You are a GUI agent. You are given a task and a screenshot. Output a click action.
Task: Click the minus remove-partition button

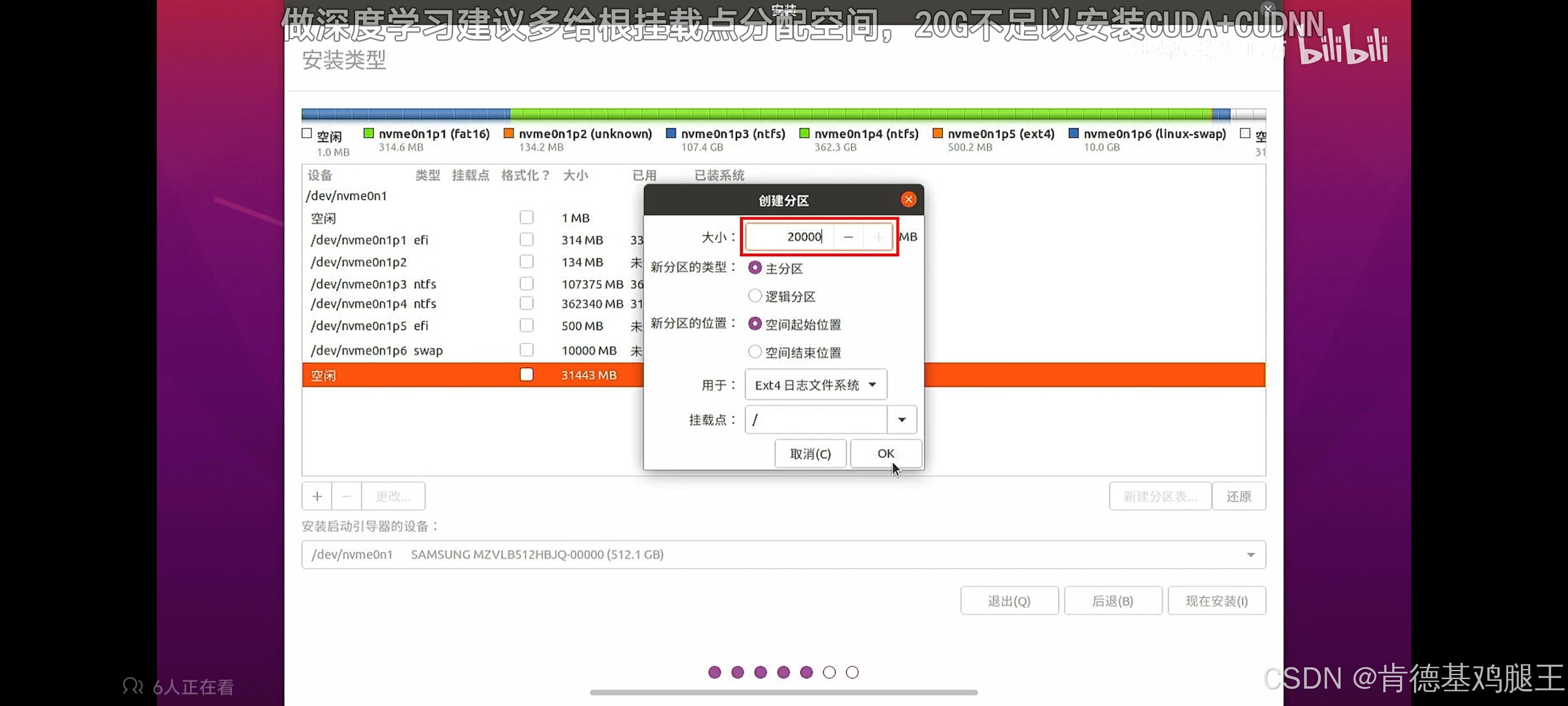pyautogui.click(x=346, y=496)
